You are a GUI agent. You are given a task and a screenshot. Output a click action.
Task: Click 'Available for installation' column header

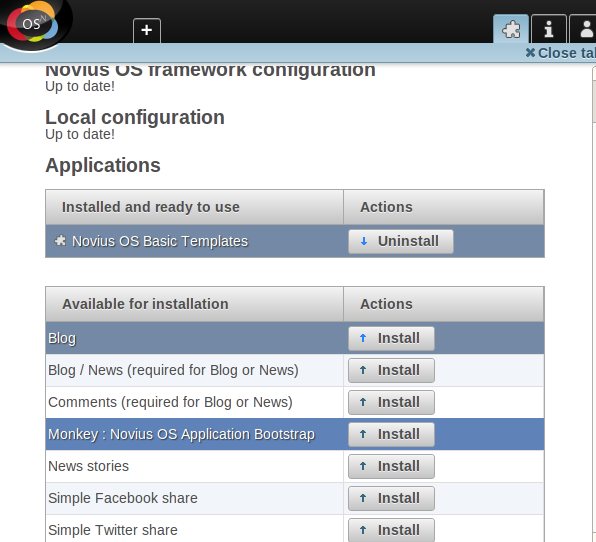click(x=194, y=304)
